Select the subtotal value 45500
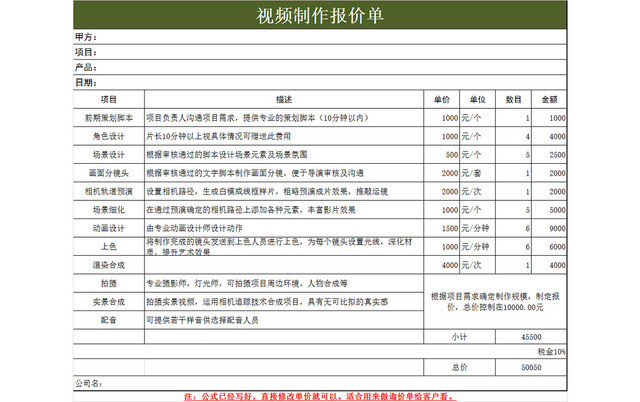The width and height of the screenshot is (640, 402). click(x=531, y=337)
